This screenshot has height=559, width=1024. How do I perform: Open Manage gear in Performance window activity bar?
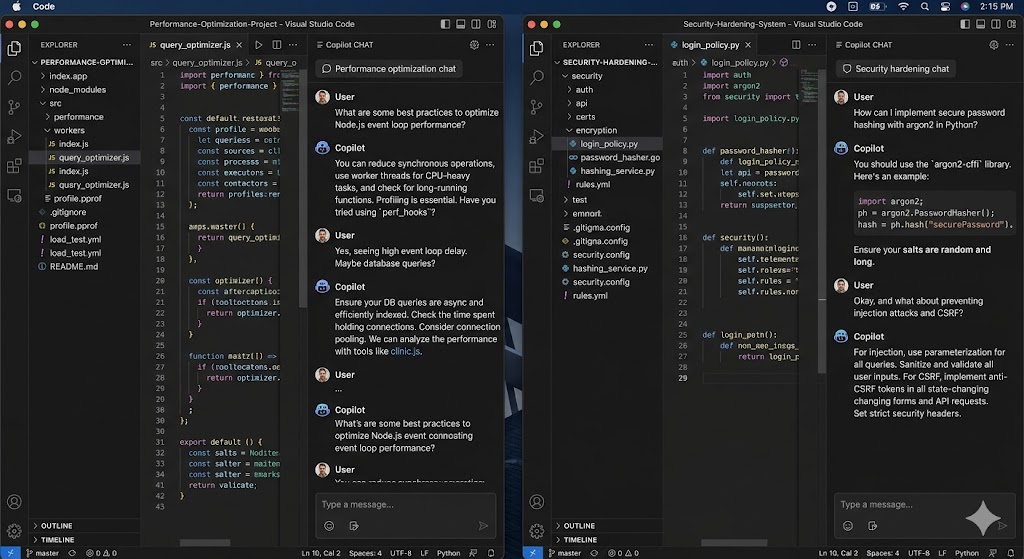click(14, 531)
